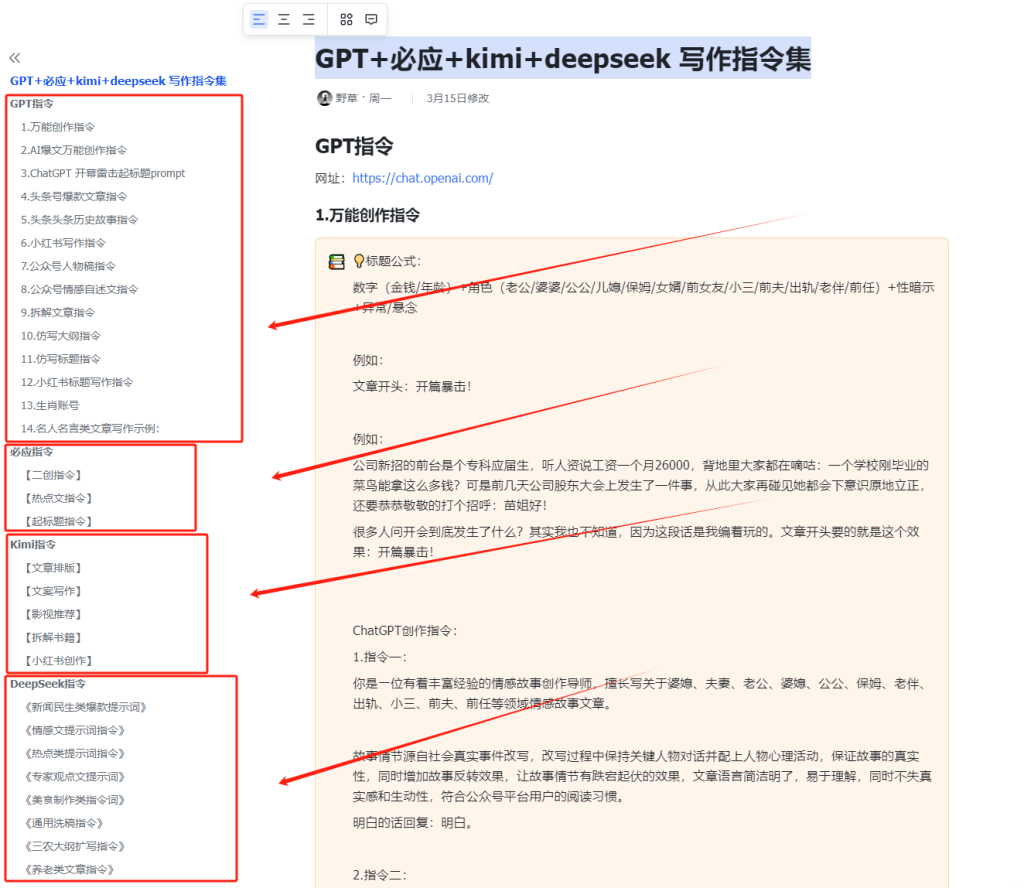
Task: Collapse the outline sidebar with double chevron
Action: [x=15, y=58]
